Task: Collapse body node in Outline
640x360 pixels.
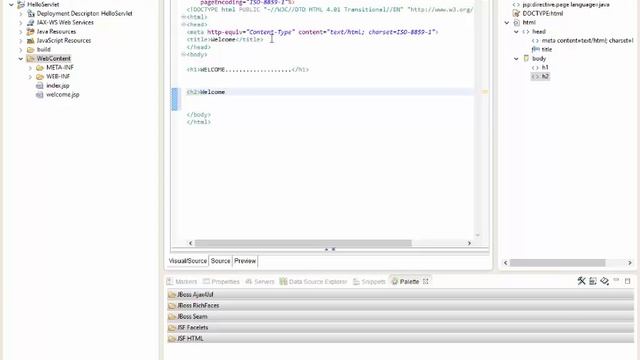Action: [x=516, y=58]
